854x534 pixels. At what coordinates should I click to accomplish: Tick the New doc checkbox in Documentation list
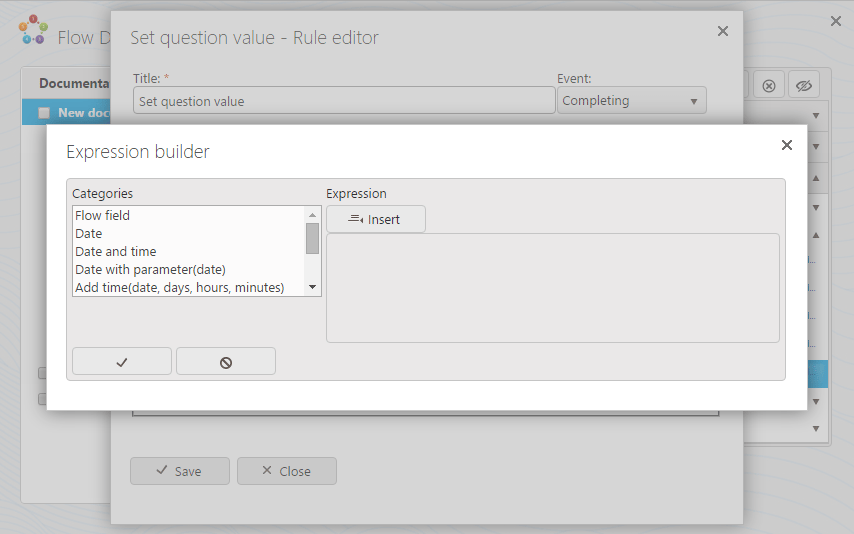click(44, 113)
